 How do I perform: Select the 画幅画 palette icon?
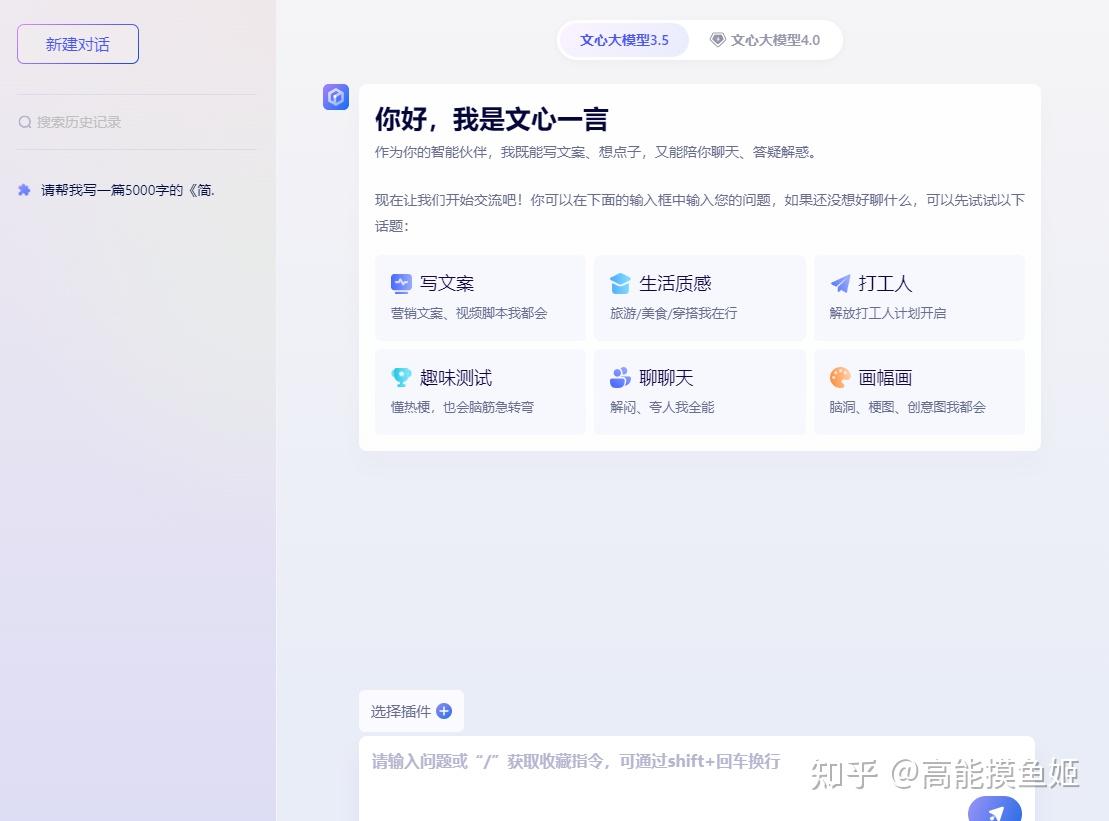[x=840, y=377]
